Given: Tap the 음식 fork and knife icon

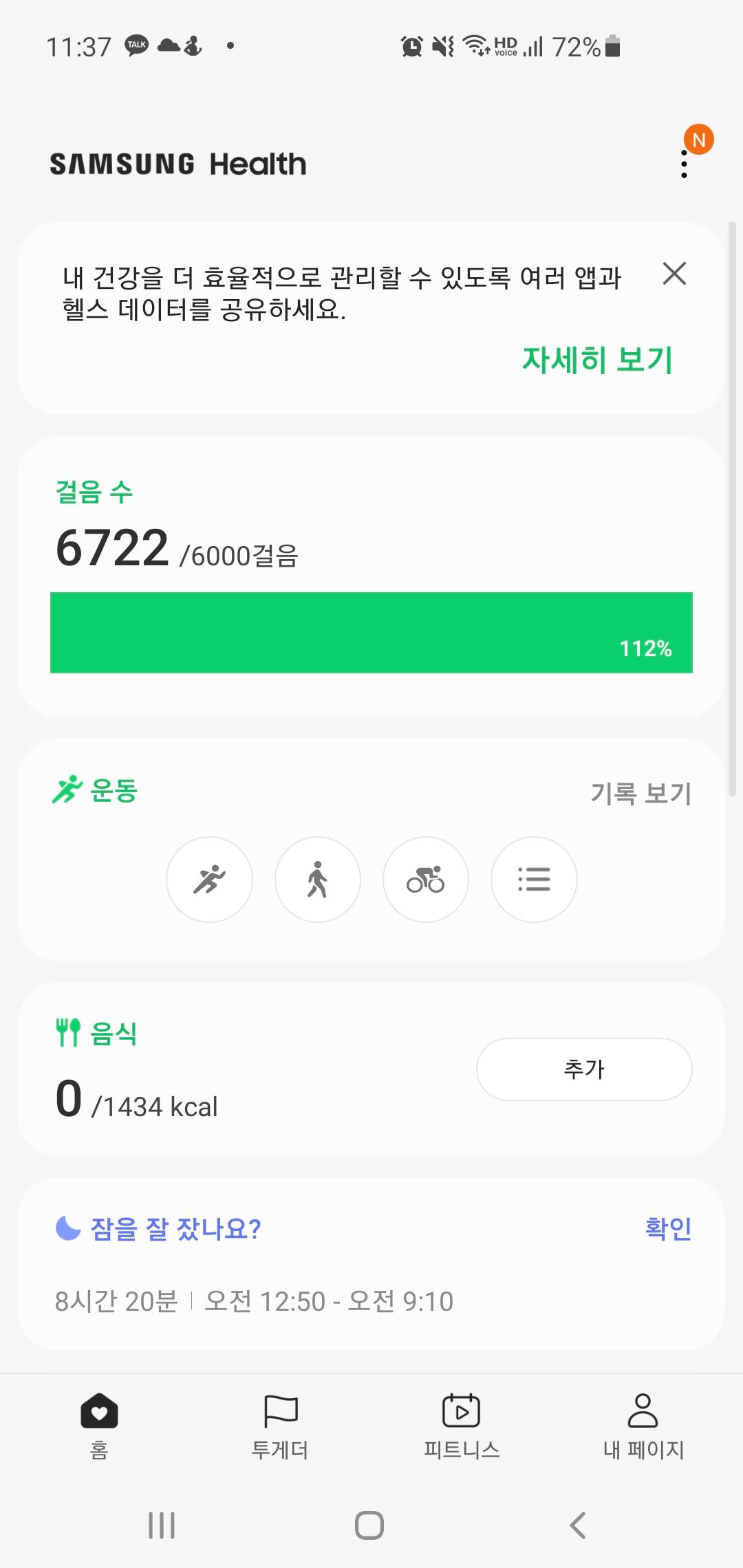Looking at the screenshot, I should 68,1032.
